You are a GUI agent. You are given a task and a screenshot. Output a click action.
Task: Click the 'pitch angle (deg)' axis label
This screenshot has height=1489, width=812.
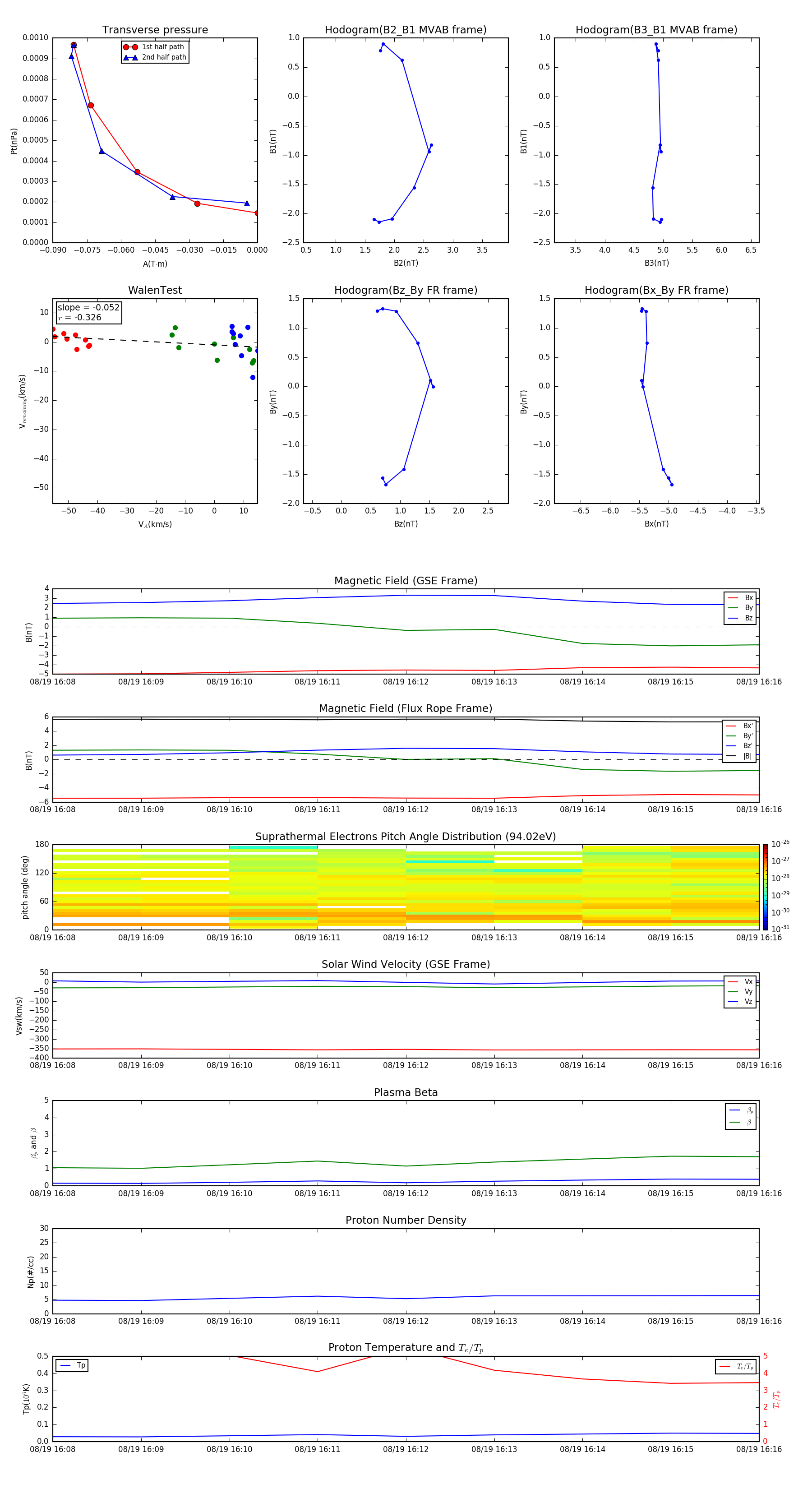pyautogui.click(x=25, y=887)
